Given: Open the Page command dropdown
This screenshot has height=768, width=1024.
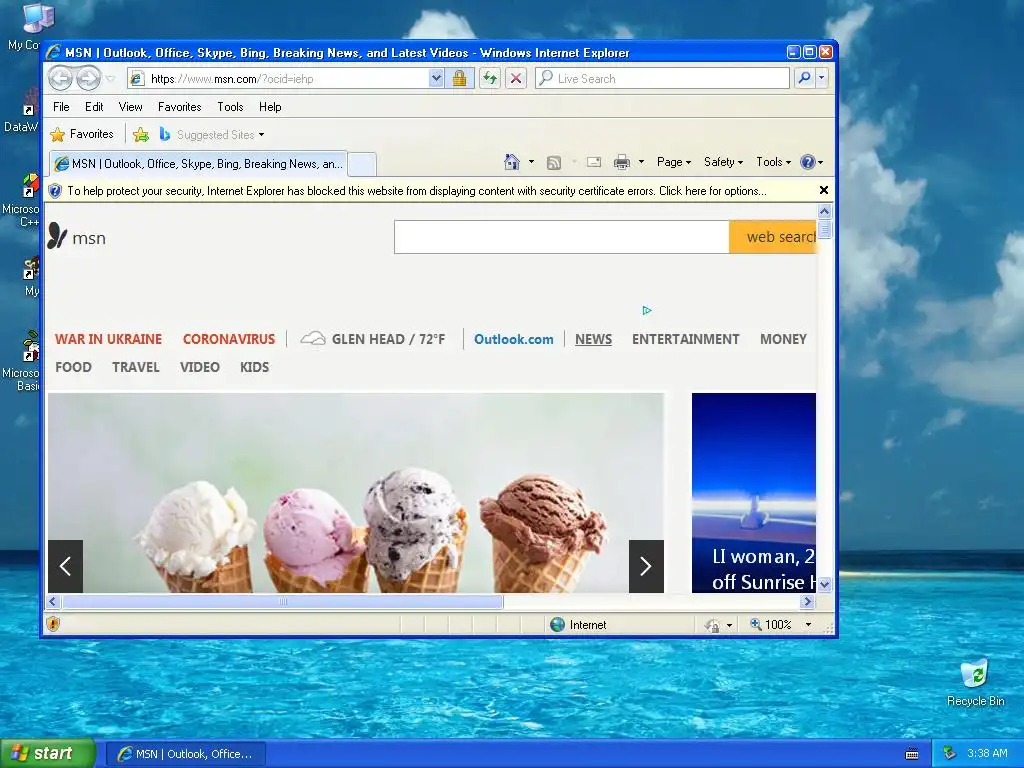Looking at the screenshot, I should 674,162.
